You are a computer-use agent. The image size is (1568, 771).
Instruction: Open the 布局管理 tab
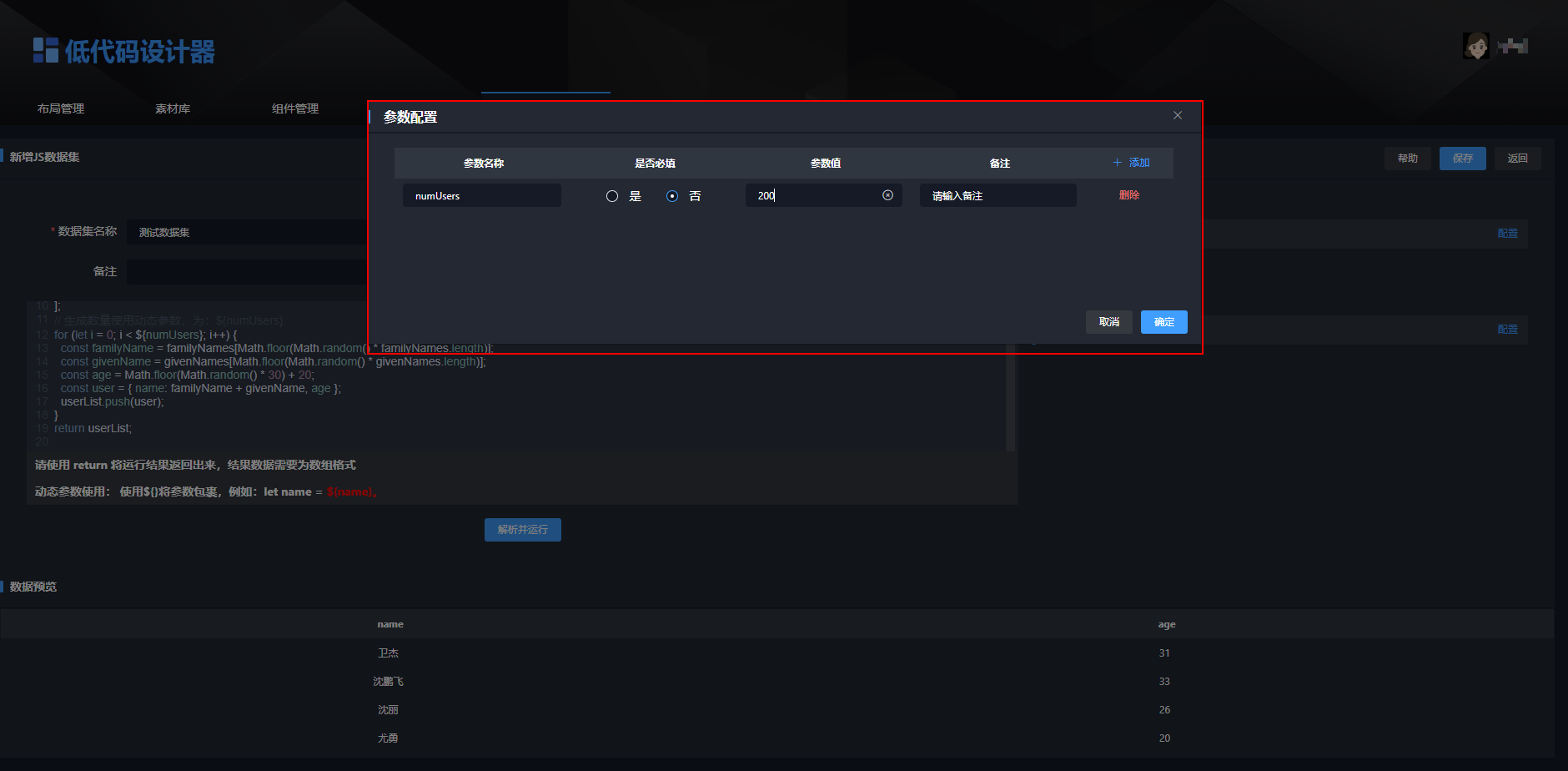coord(61,108)
